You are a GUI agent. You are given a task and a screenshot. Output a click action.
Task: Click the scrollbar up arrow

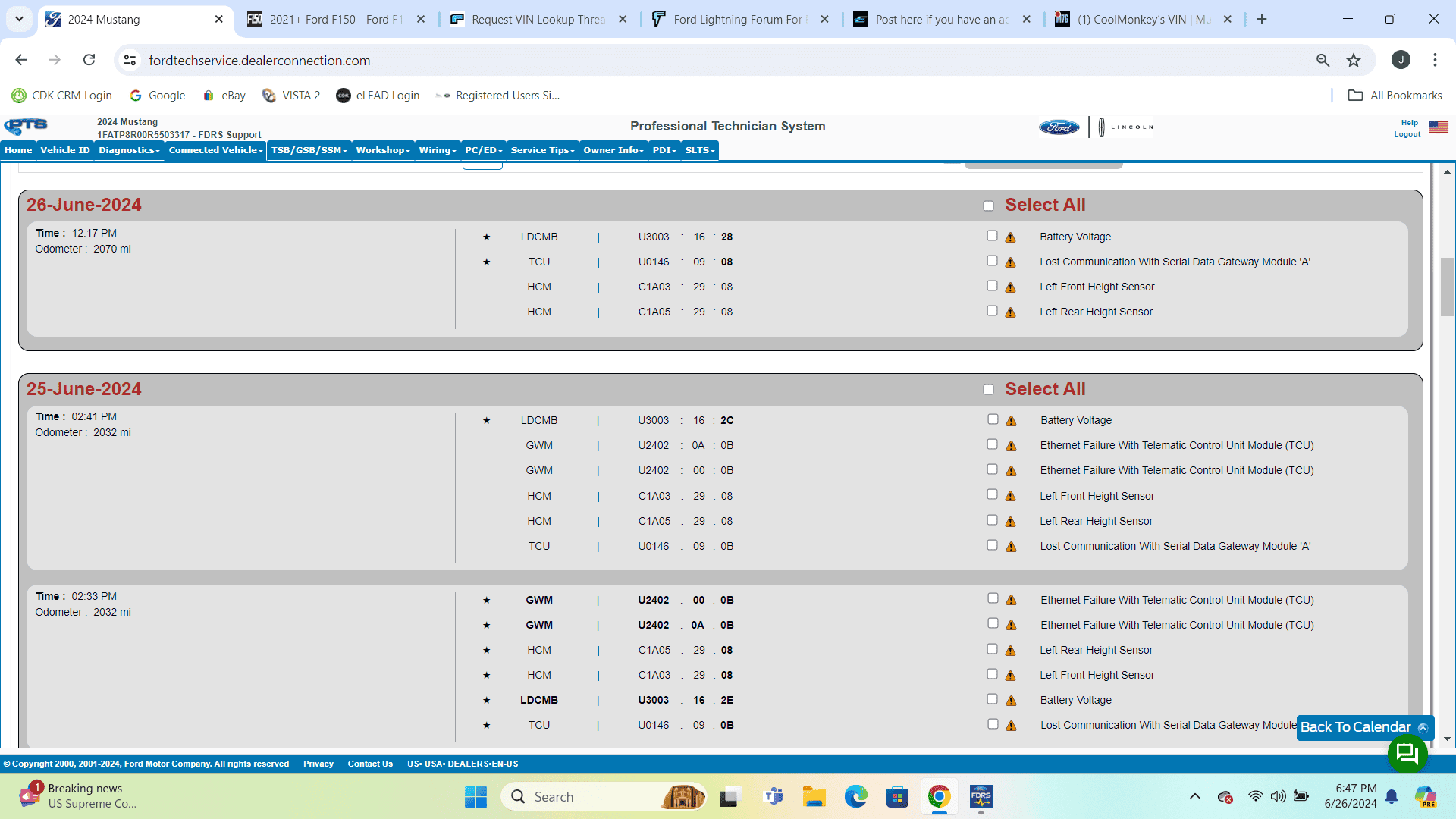[x=1447, y=172]
